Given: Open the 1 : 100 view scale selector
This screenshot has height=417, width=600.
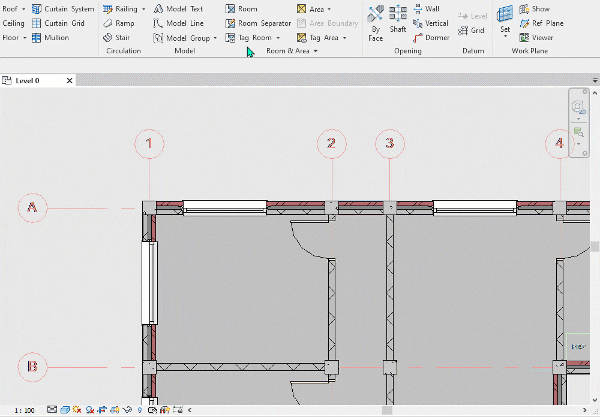Looking at the screenshot, I should 24,410.
